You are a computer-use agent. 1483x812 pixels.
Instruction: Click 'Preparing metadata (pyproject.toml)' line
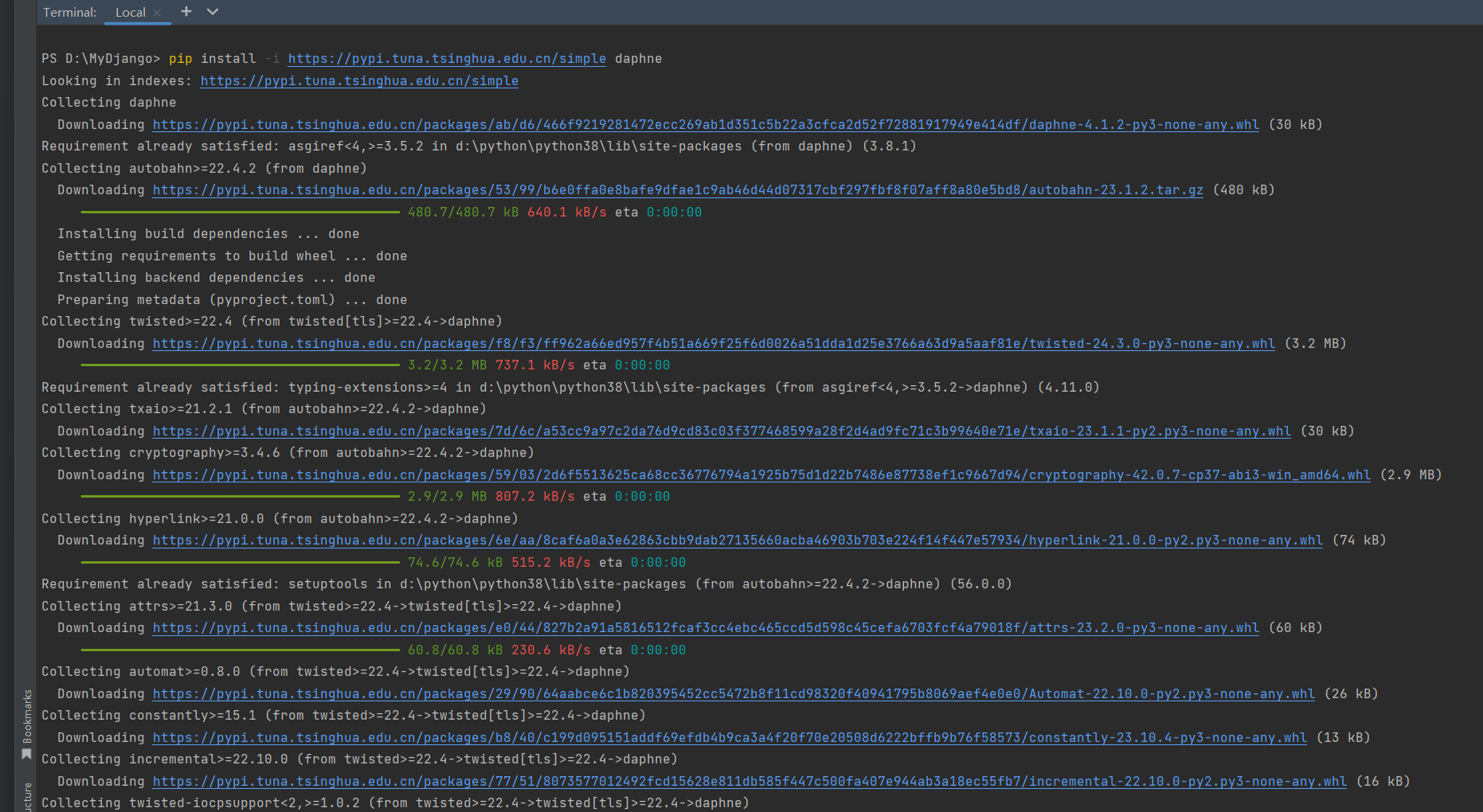coord(232,300)
